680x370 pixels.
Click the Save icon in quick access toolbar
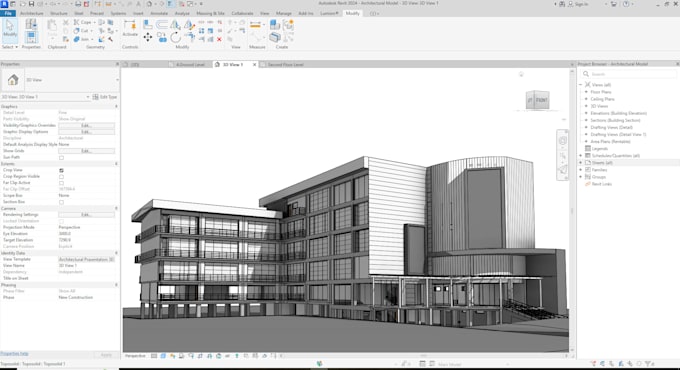point(31,4)
